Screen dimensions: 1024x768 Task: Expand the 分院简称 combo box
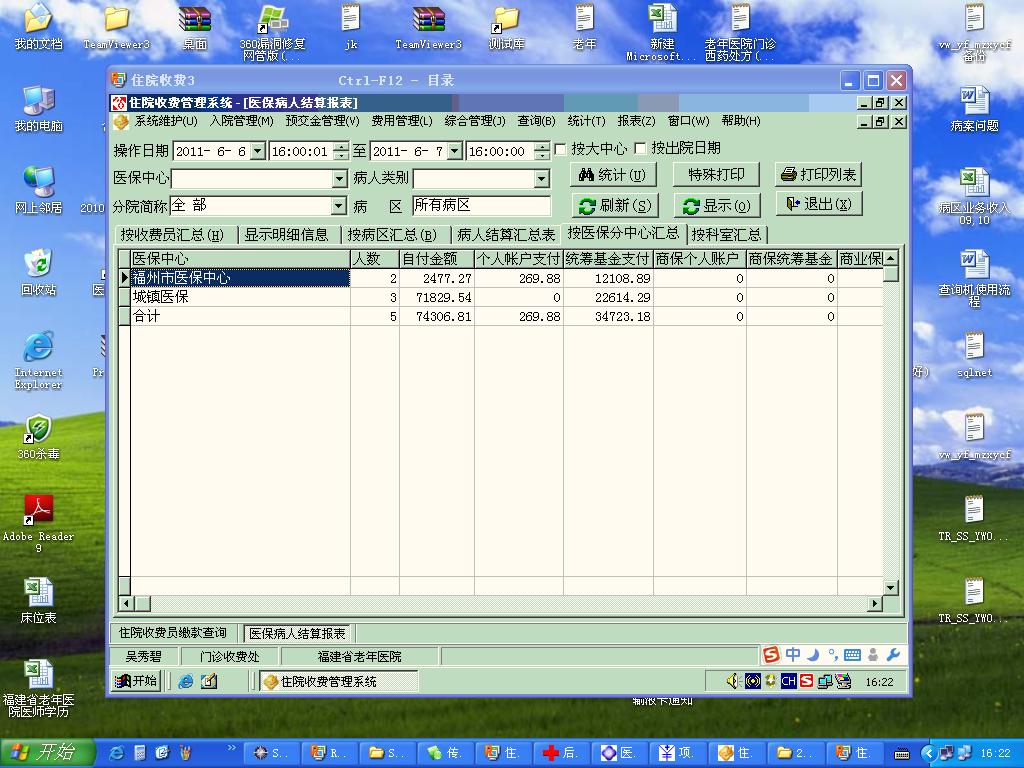coord(339,206)
